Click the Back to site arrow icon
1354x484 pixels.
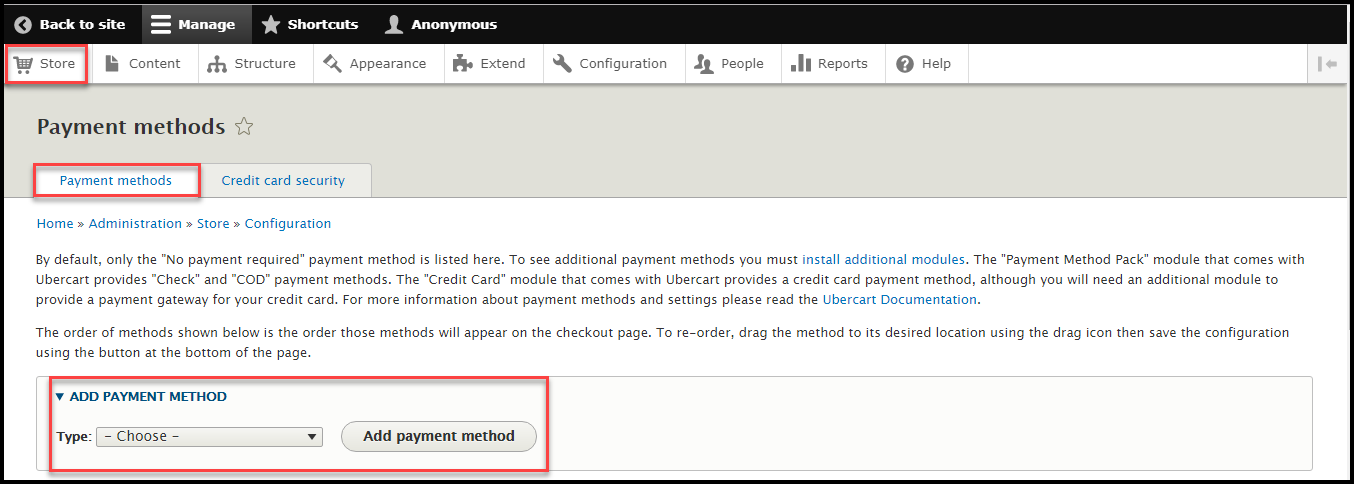coord(23,24)
